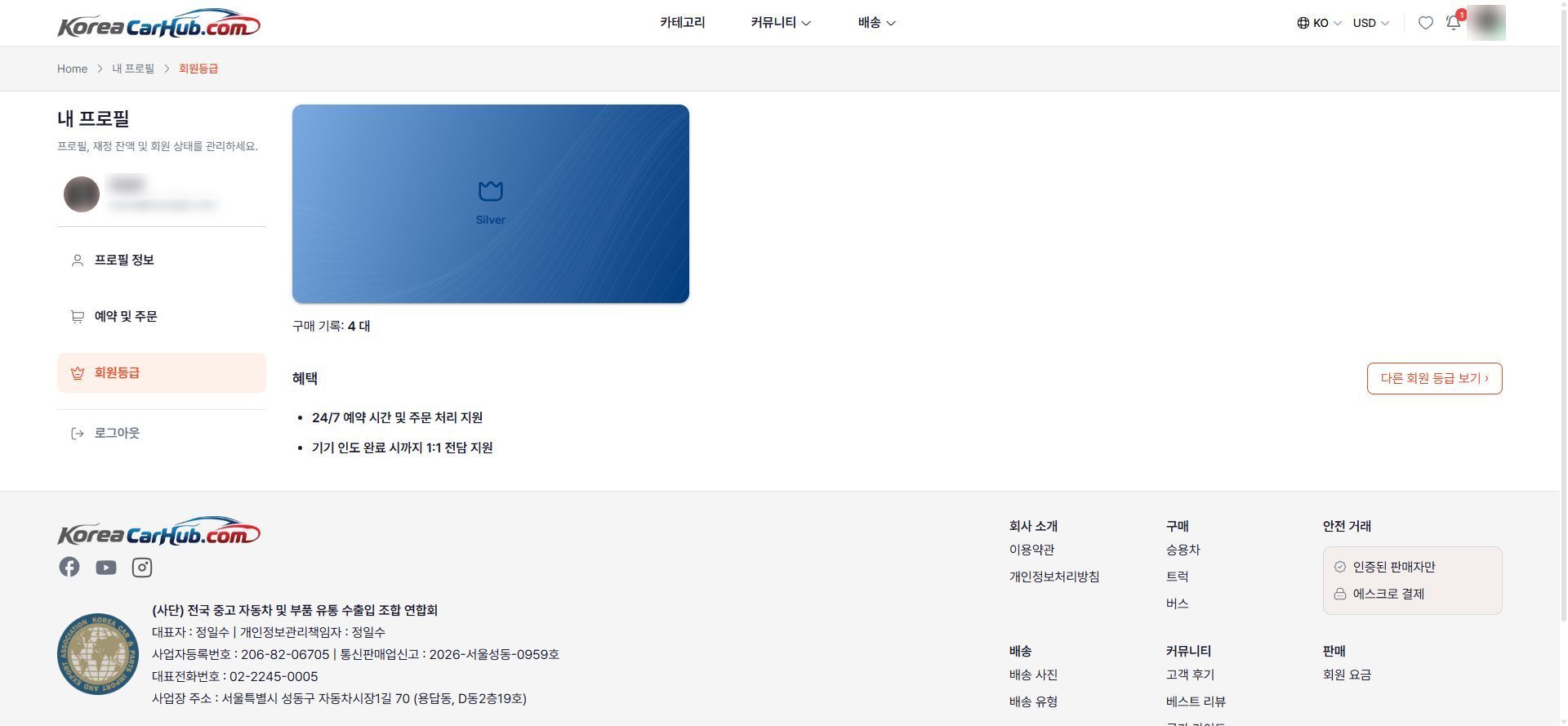This screenshot has height=726, width=1568.
Task: Click the blurred sidebar profile photo
Action: [82, 194]
